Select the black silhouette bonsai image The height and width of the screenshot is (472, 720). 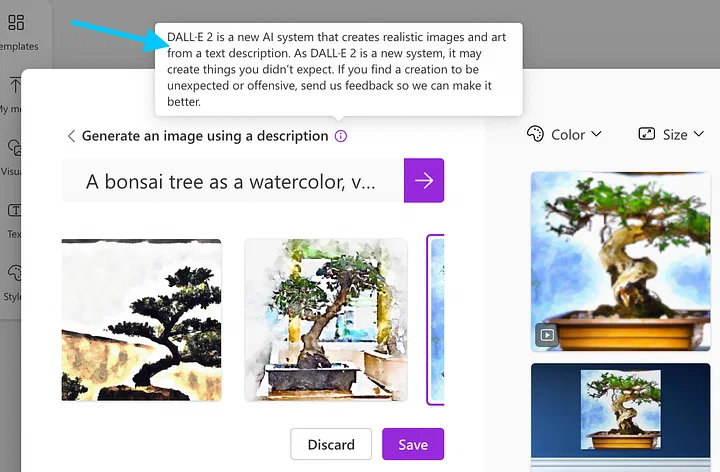141,320
